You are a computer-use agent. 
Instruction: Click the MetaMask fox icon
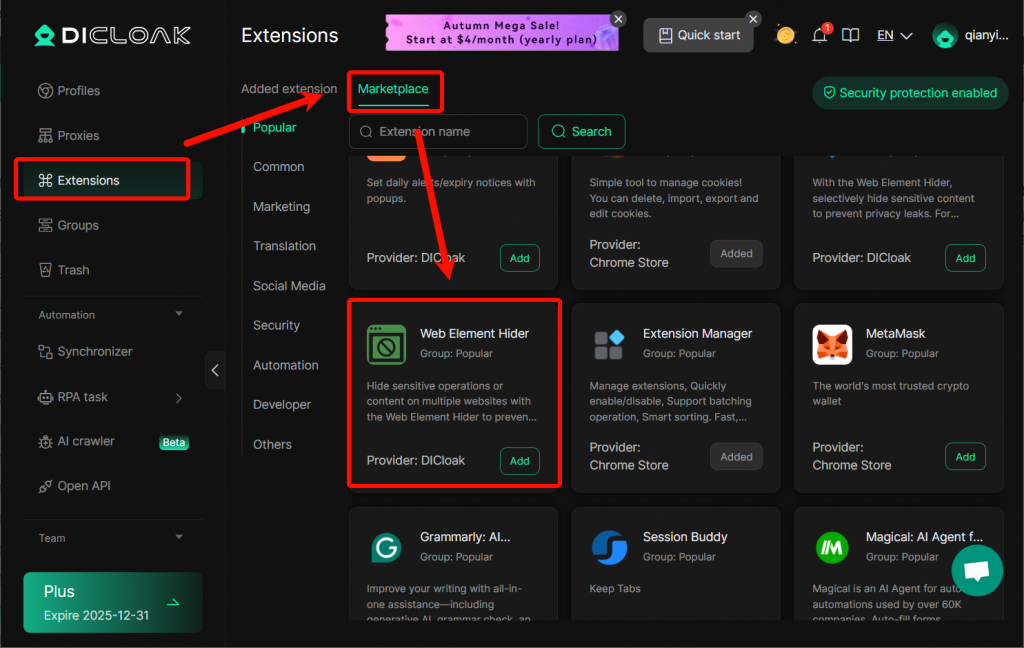coord(832,344)
